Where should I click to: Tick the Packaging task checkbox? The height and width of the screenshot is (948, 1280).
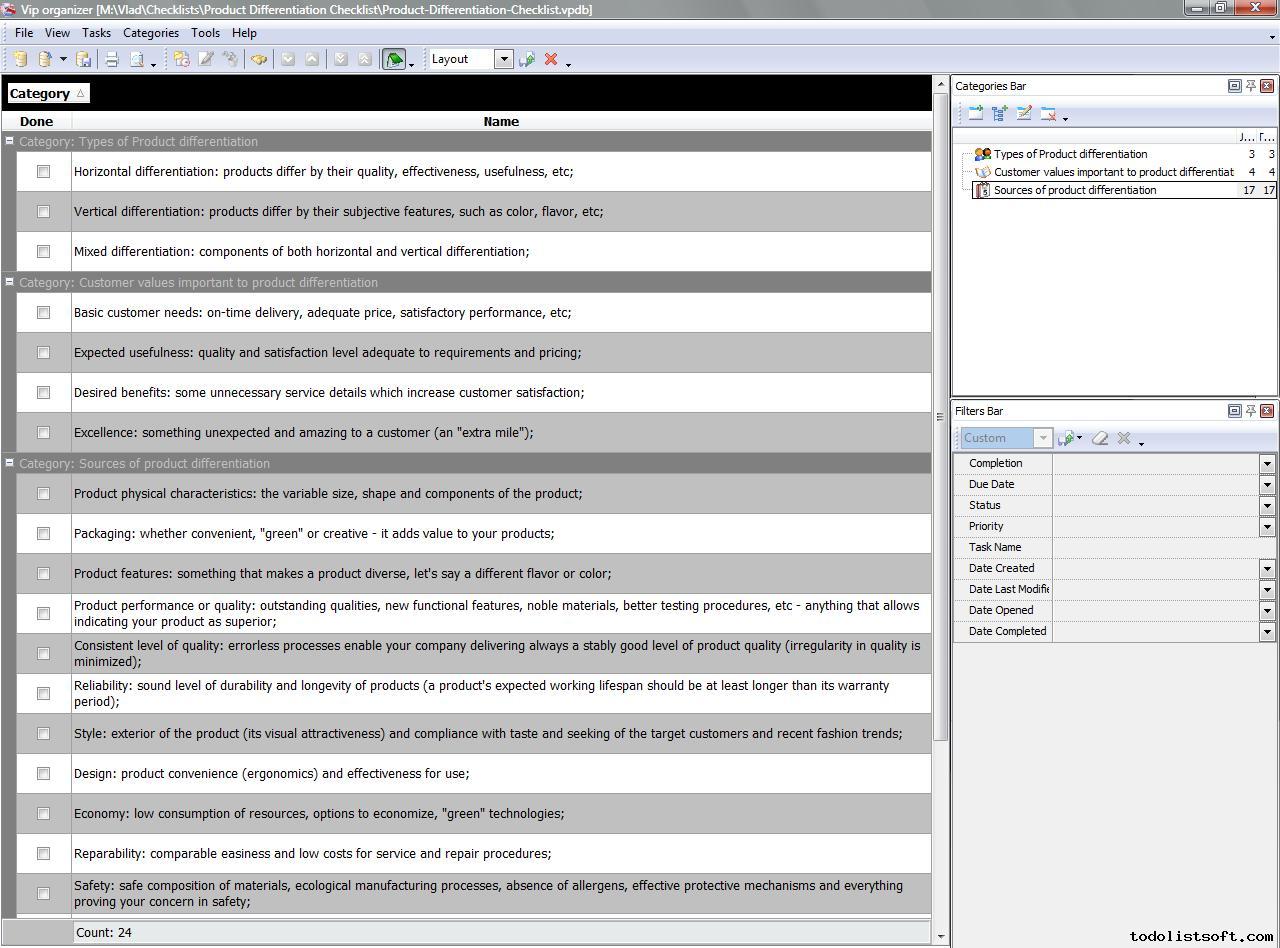[43, 534]
